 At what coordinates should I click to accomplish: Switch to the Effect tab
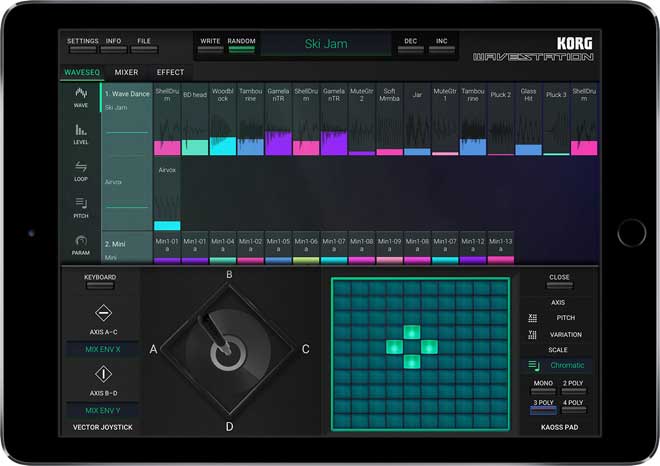pos(170,73)
